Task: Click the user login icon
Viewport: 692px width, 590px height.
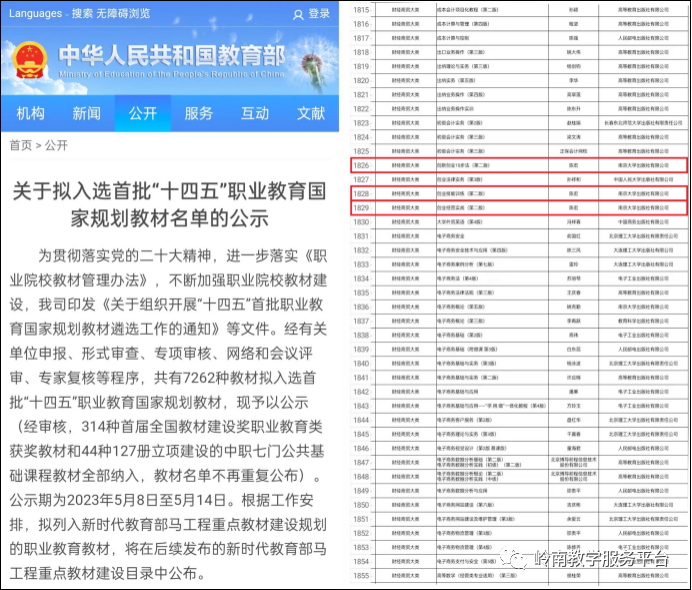Action: tap(298, 14)
